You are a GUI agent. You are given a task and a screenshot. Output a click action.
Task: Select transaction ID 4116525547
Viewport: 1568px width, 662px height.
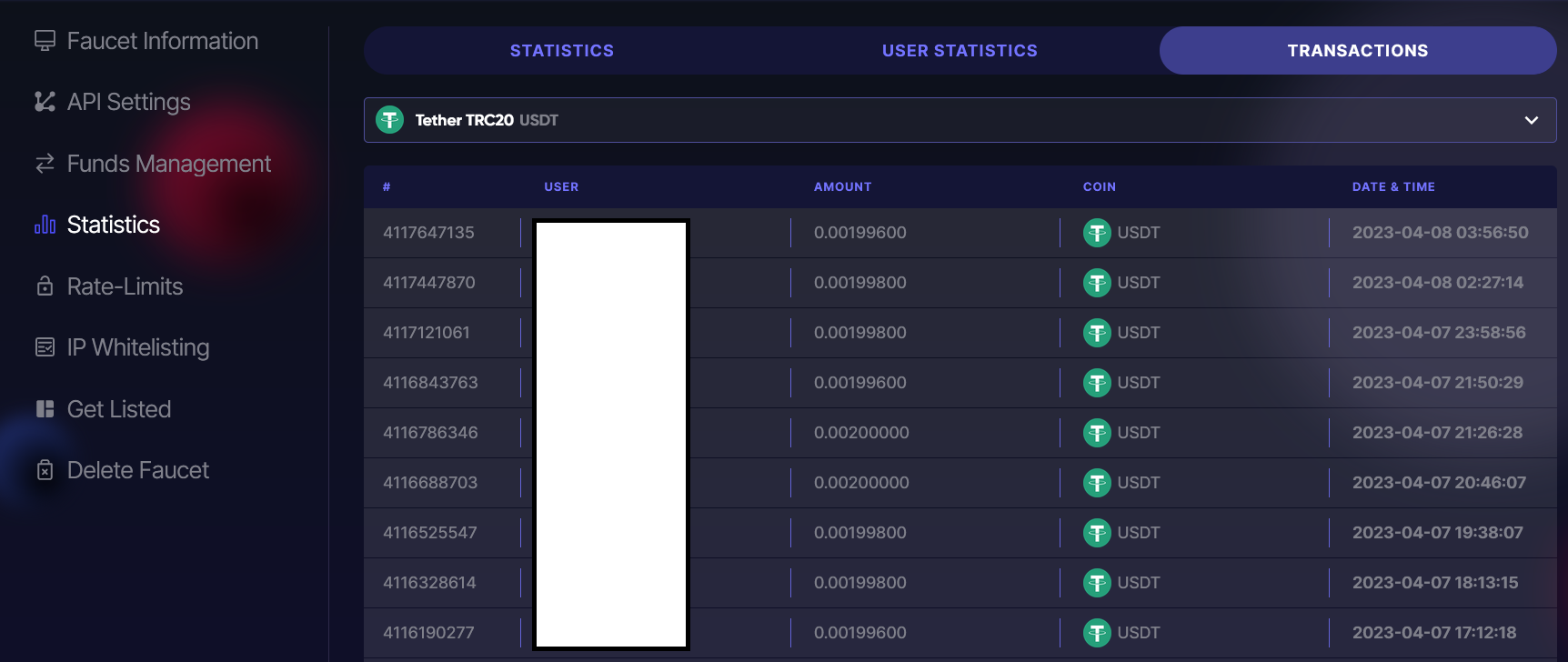430,533
